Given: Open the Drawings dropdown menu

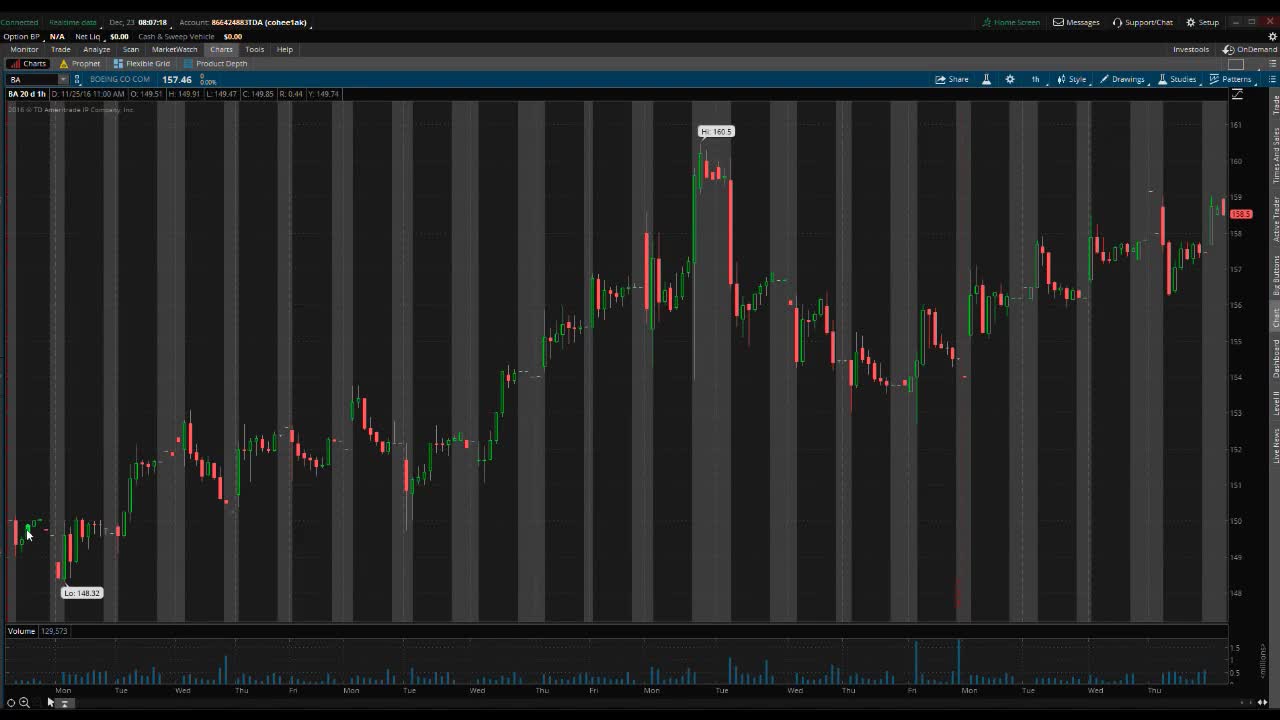Looking at the screenshot, I should [1122, 79].
